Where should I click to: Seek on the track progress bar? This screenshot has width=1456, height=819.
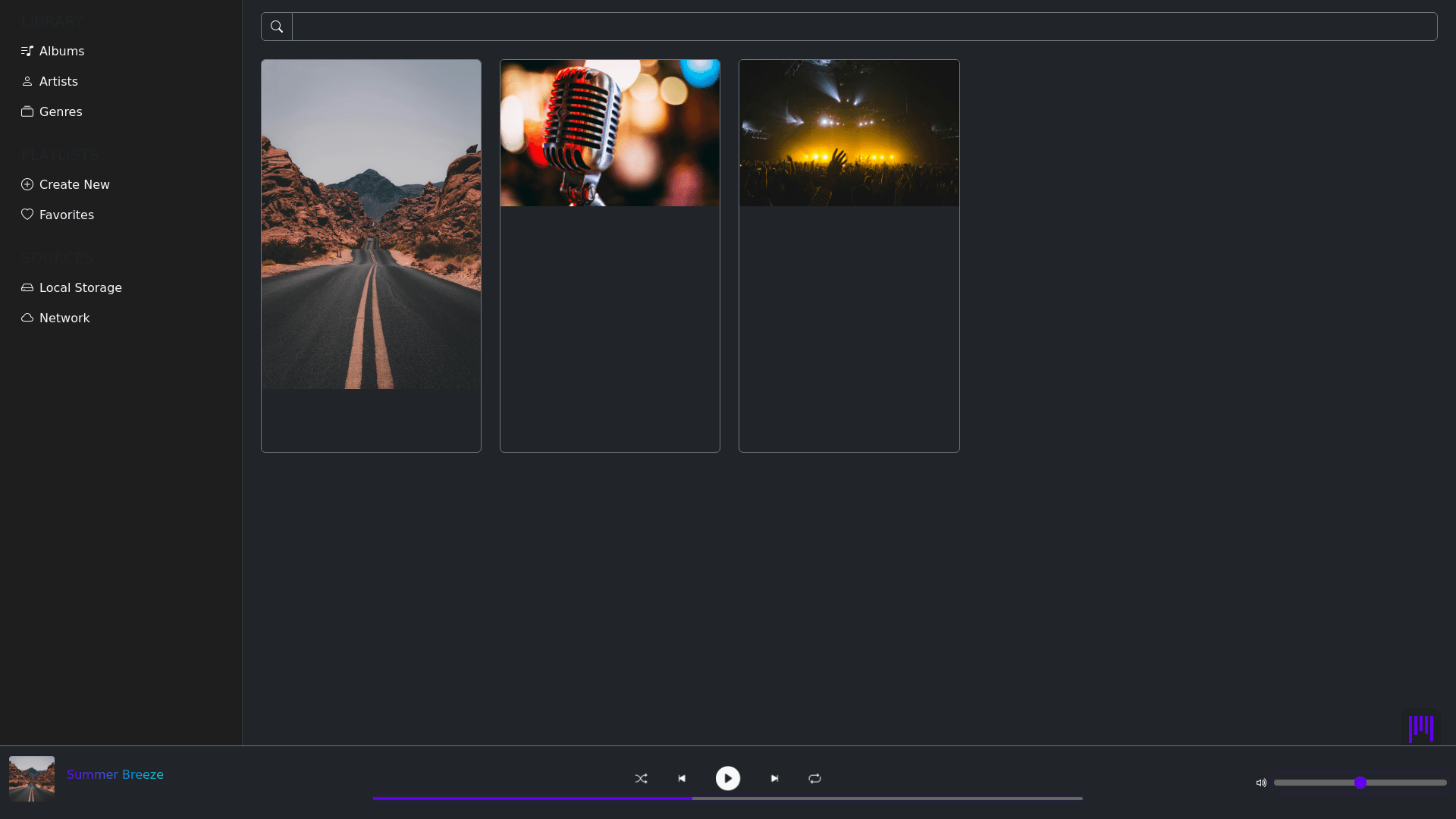(727, 798)
